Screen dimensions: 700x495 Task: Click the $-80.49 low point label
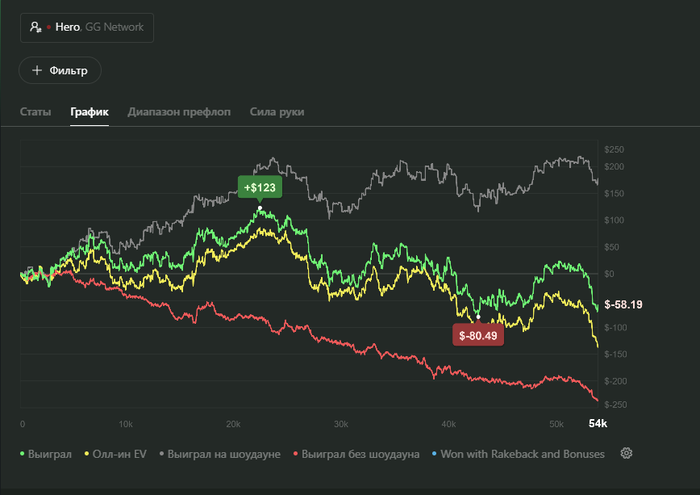click(x=478, y=335)
